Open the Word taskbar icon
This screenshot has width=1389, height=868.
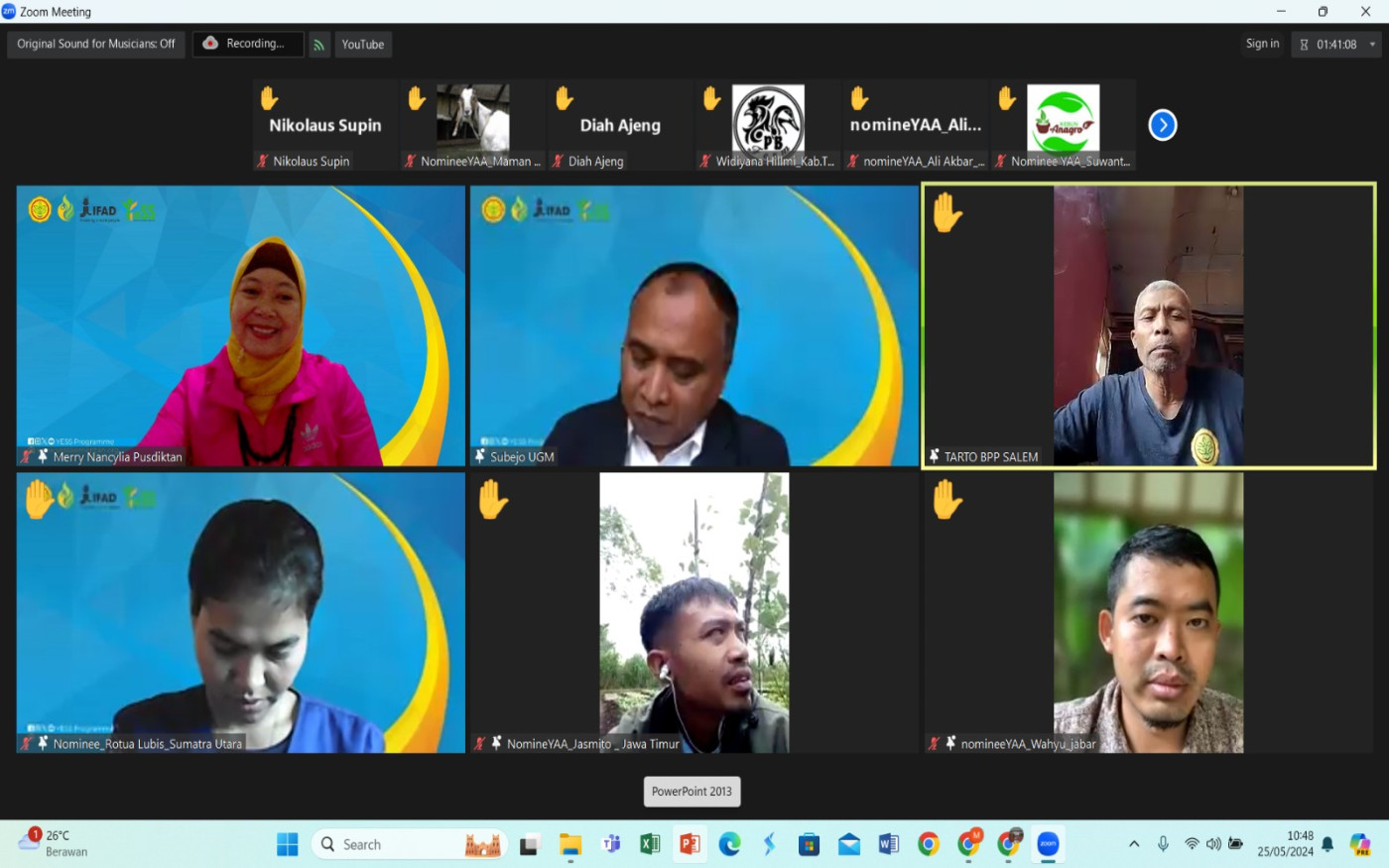[888, 844]
